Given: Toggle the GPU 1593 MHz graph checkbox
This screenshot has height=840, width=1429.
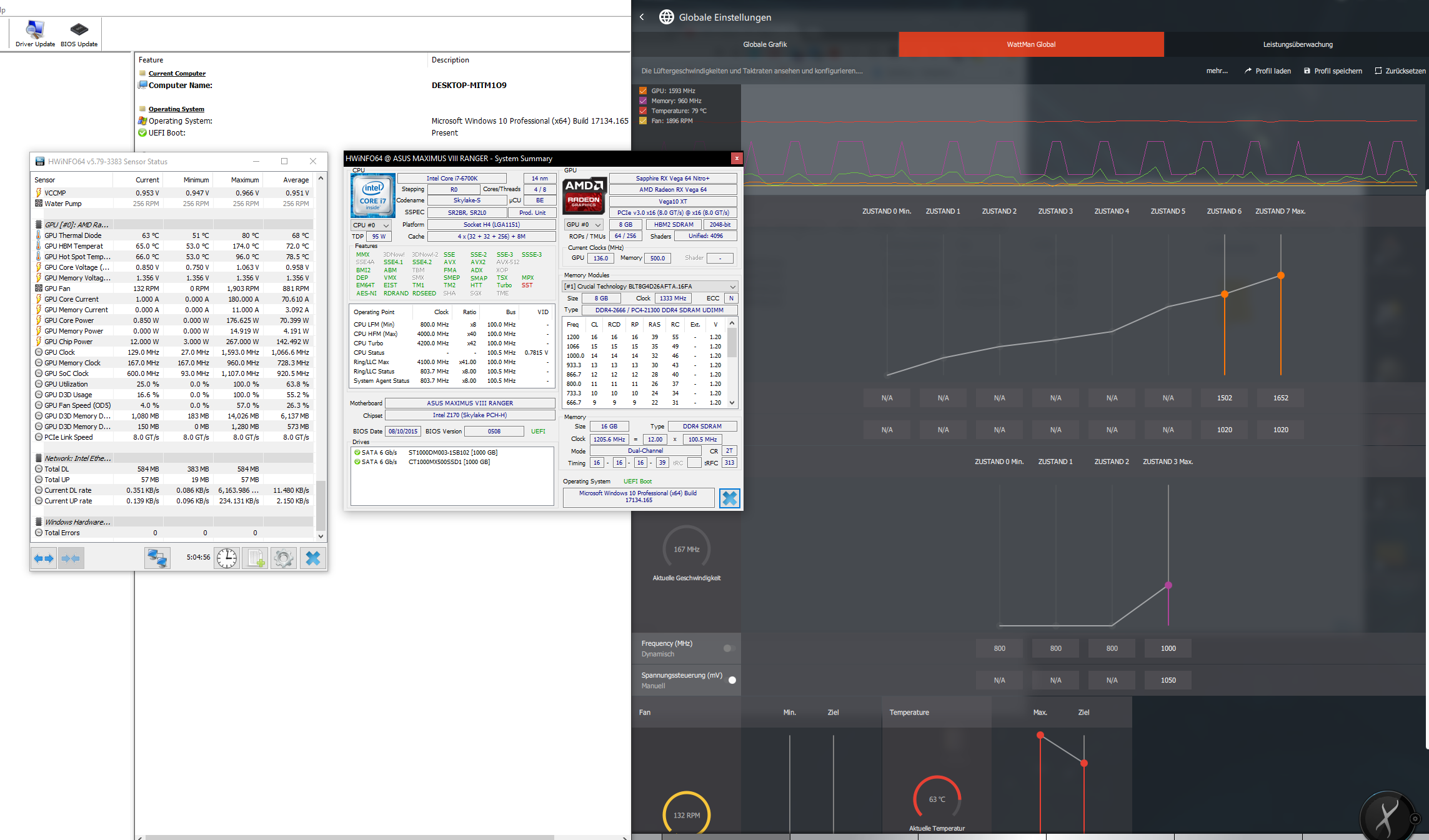Looking at the screenshot, I should (643, 91).
